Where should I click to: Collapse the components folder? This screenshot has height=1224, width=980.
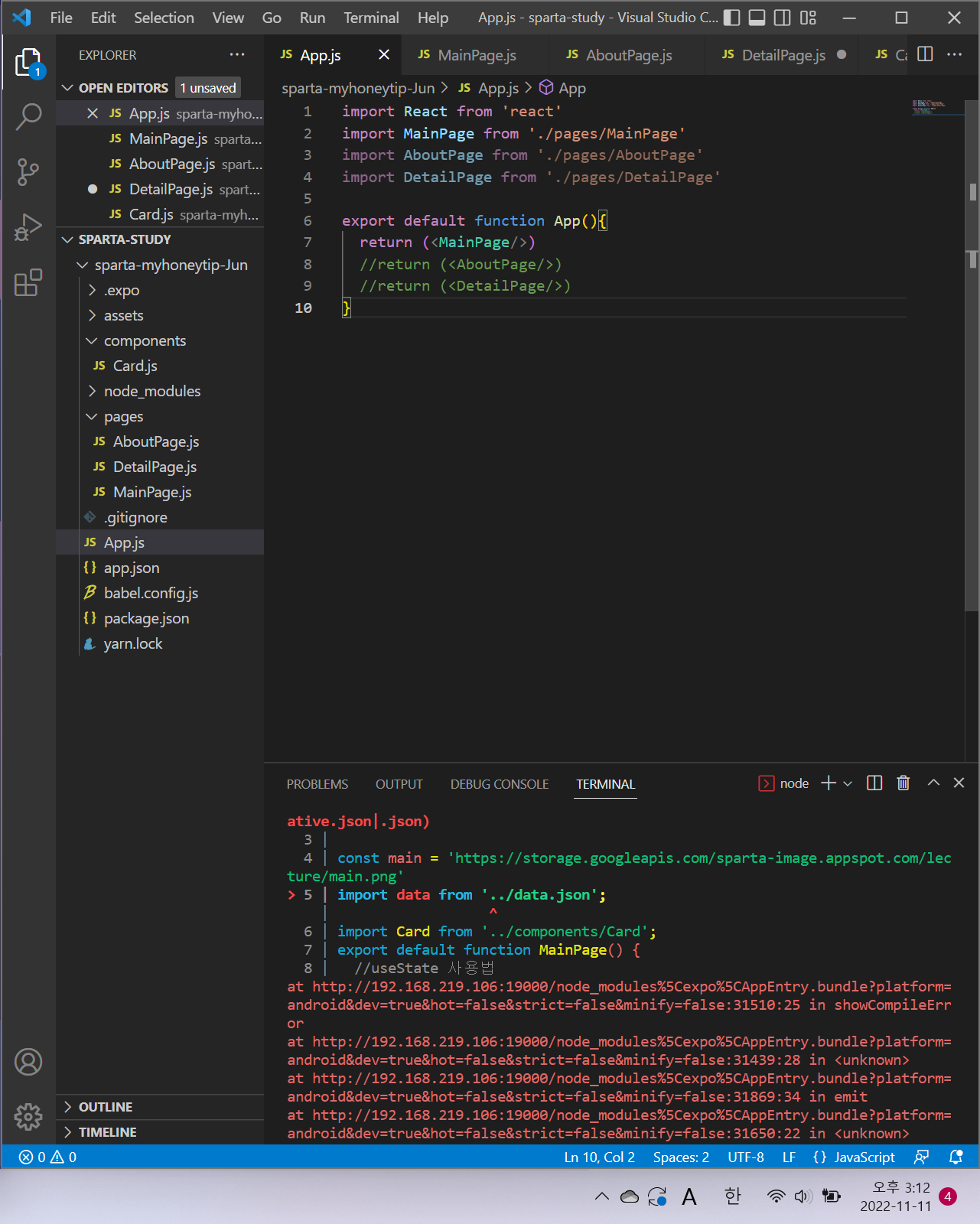point(93,340)
